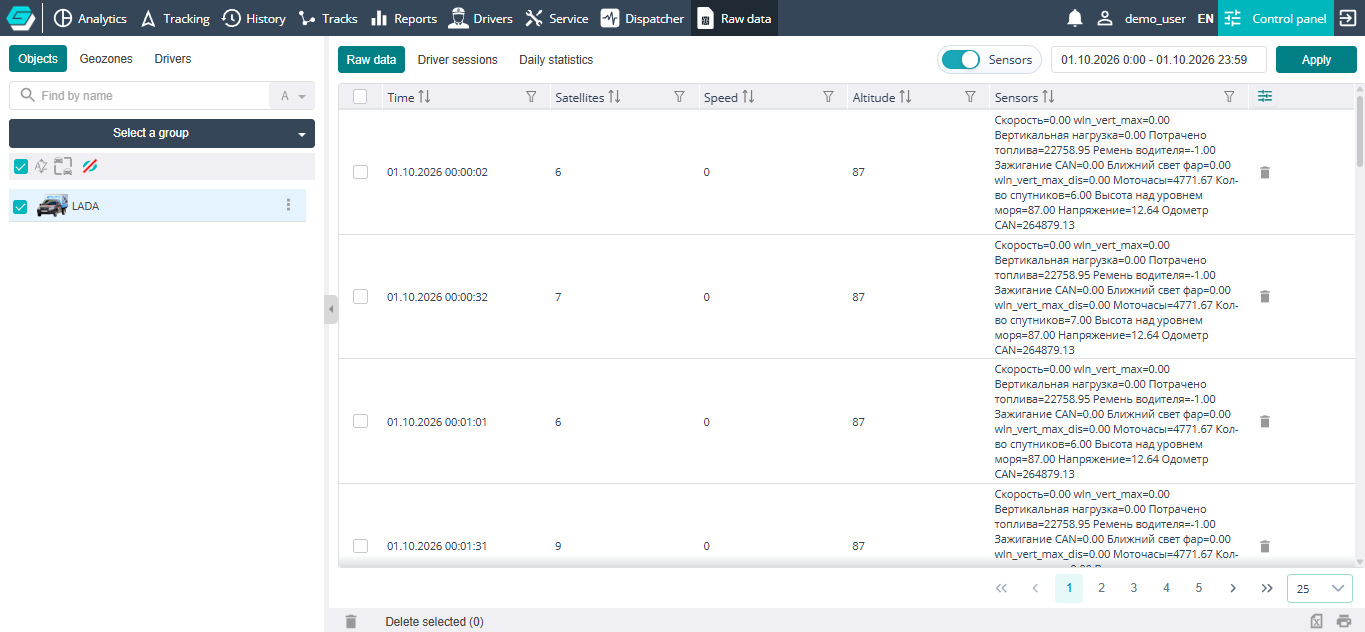Open the Control panel
1365x632 pixels.
1276,18
